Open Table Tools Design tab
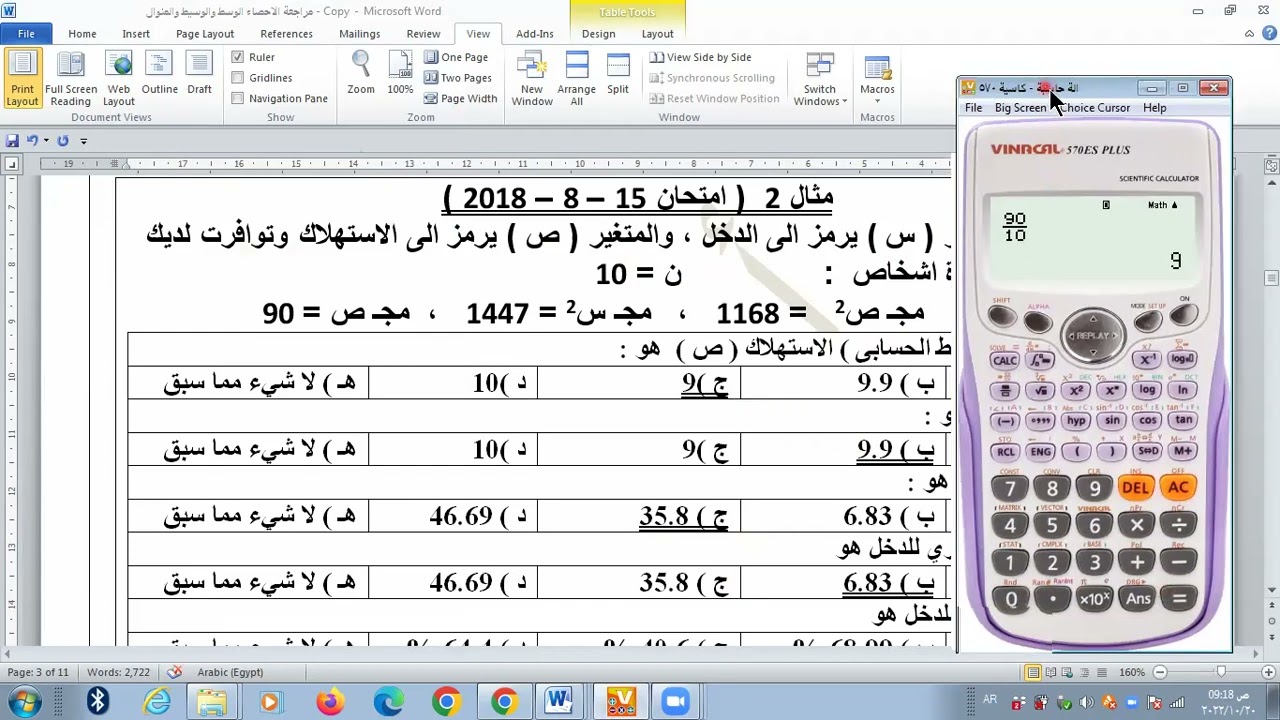 598,34
